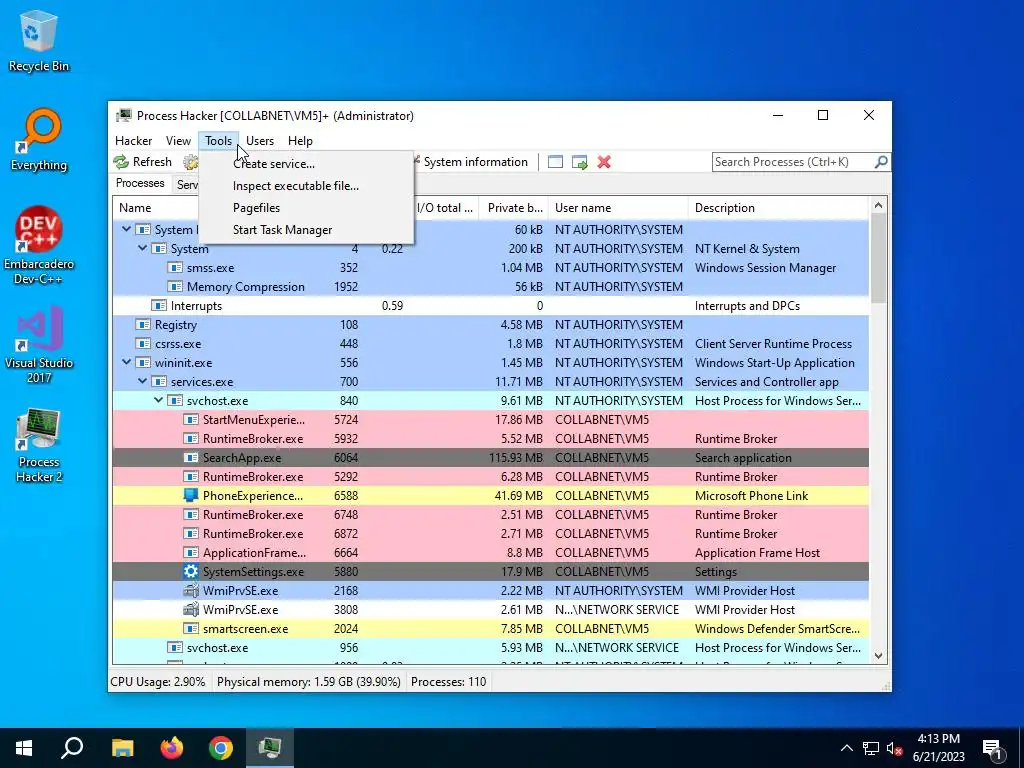This screenshot has width=1024, height=768.
Task: Open the Users menu
Action: click(x=260, y=140)
